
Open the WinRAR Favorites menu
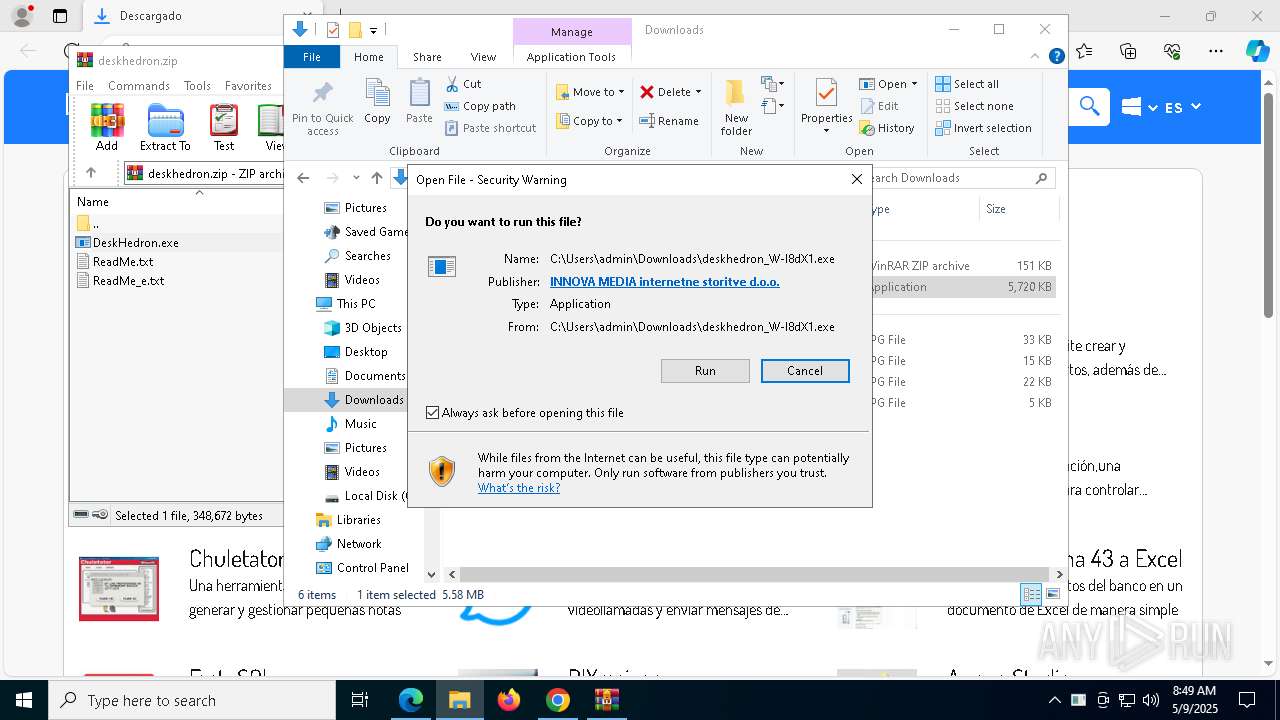click(x=248, y=86)
